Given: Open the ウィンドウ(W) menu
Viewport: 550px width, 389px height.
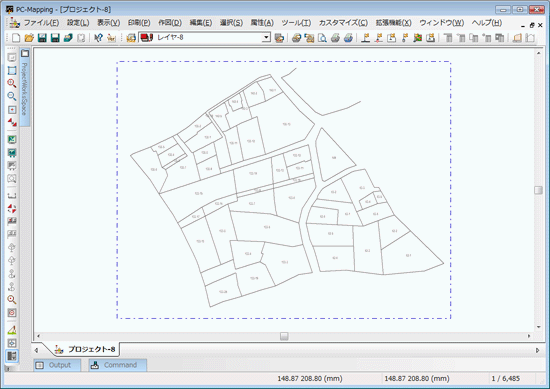Looking at the screenshot, I should click(442, 23).
